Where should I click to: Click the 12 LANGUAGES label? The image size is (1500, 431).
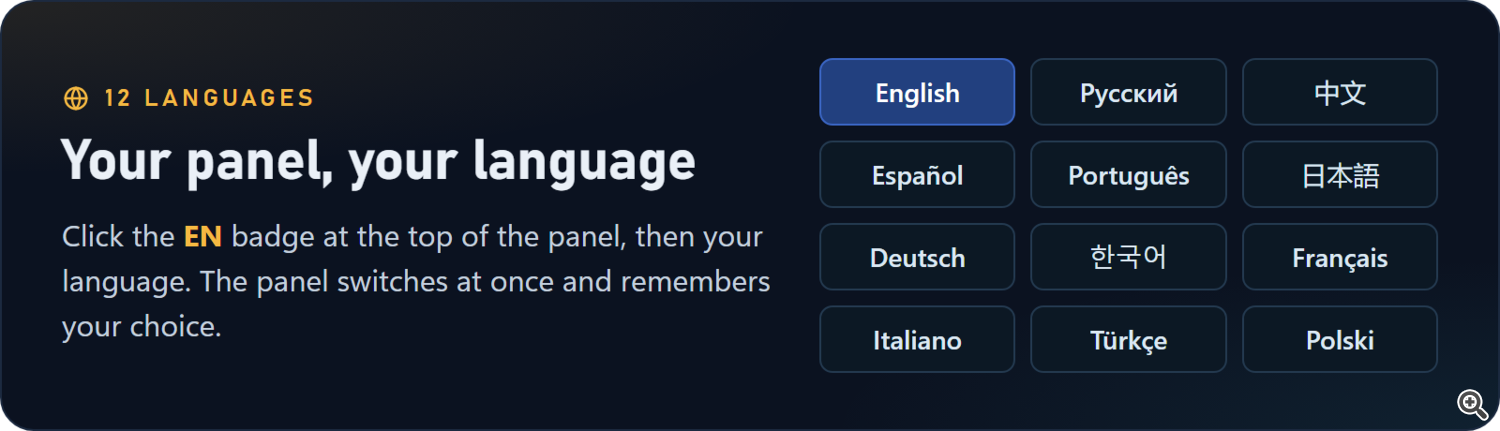209,98
